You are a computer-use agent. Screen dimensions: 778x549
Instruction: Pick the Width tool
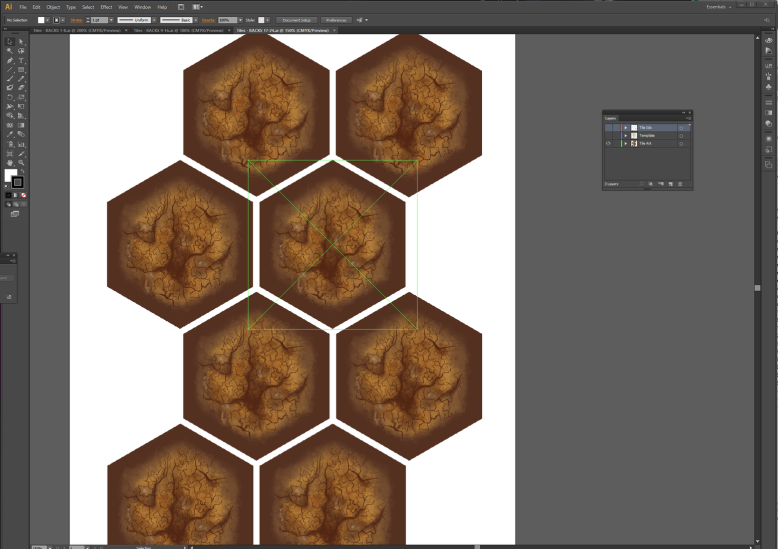click(9, 106)
